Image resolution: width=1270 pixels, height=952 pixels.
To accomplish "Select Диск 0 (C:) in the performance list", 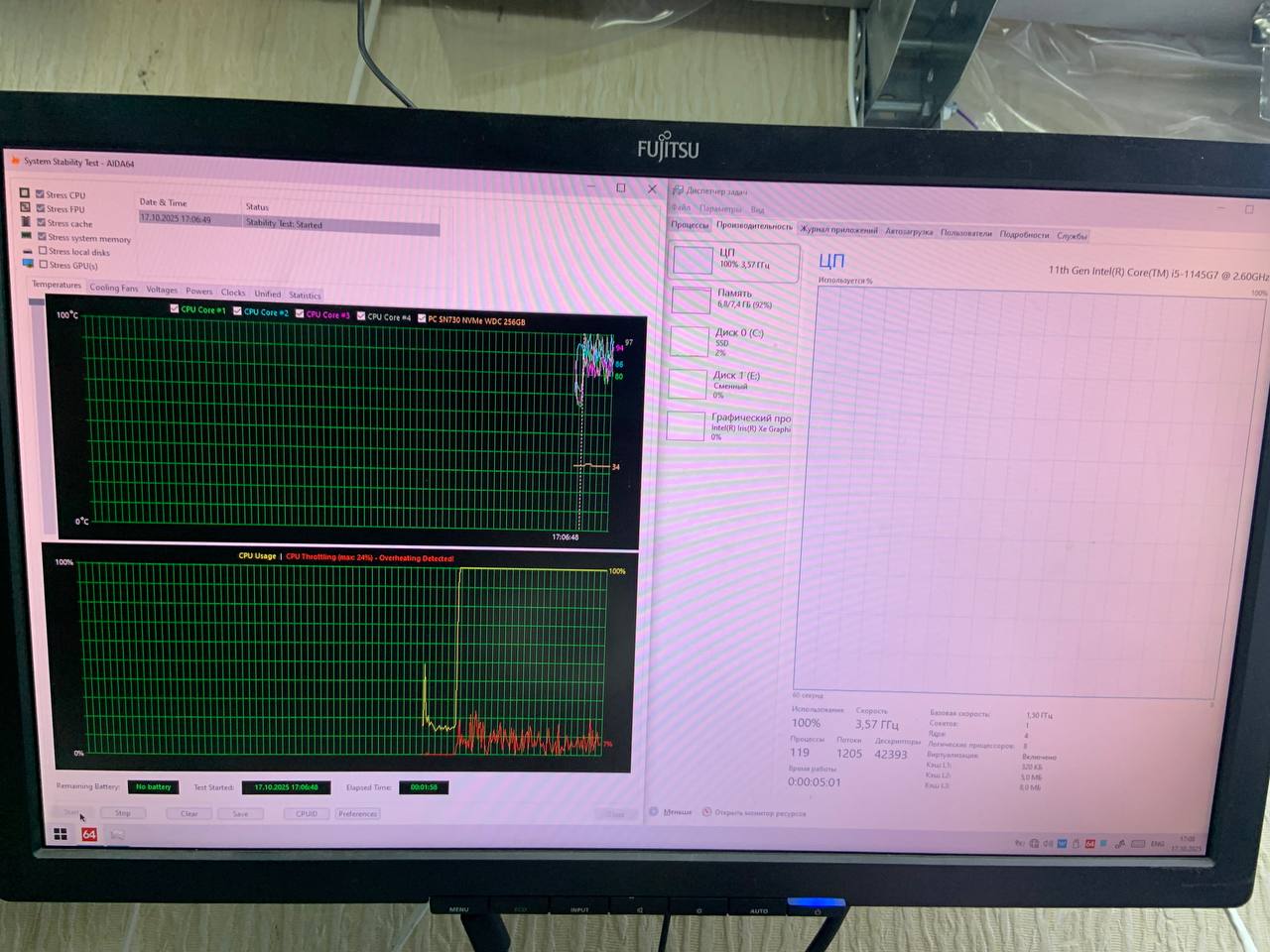I will [690, 340].
